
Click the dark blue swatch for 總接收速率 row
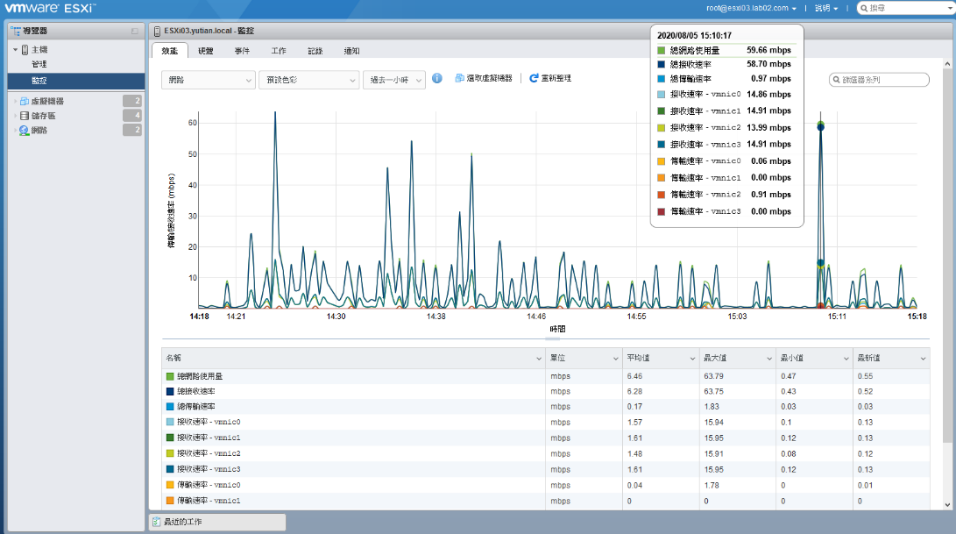170,391
